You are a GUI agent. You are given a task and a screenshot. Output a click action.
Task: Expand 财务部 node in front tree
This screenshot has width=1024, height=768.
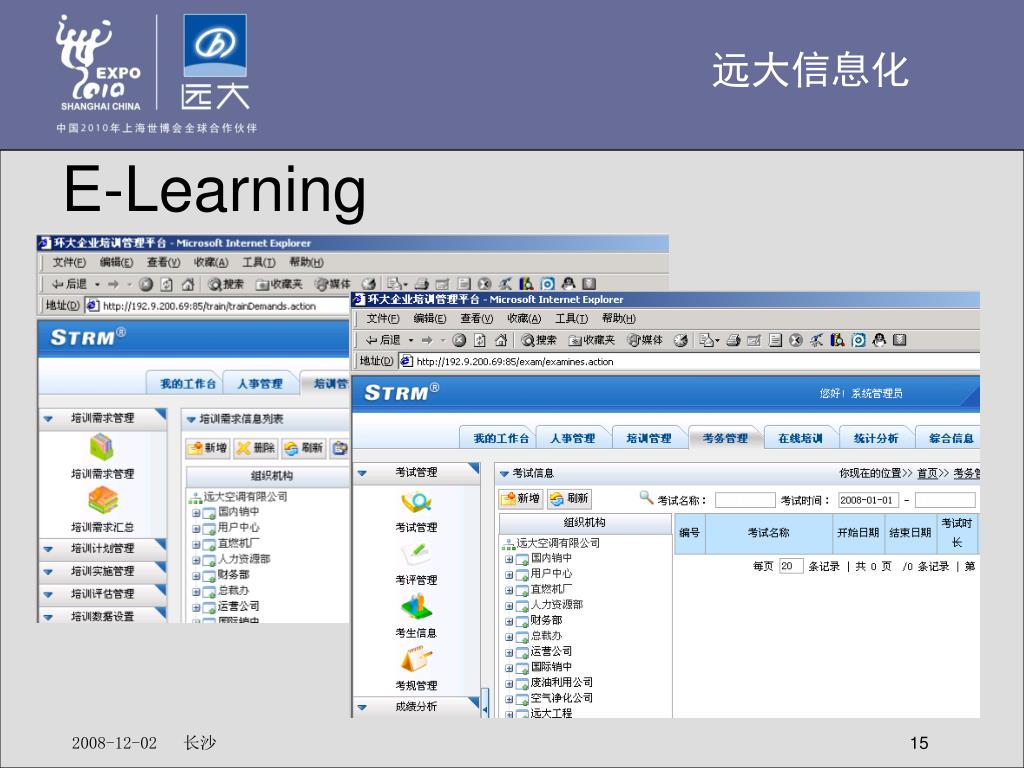click(509, 621)
